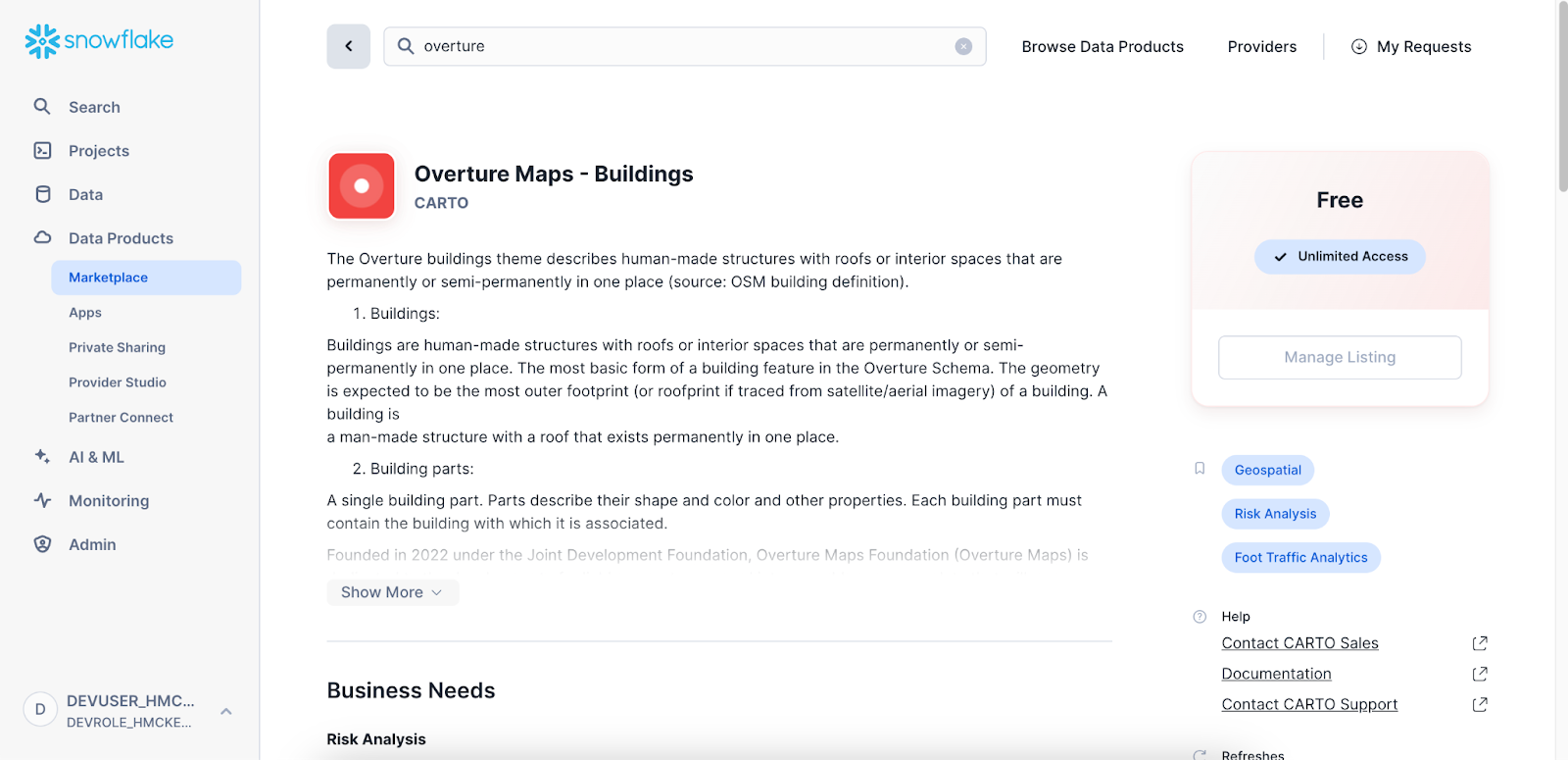Open the Documentation link
This screenshot has height=760, width=1568.
tap(1276, 674)
